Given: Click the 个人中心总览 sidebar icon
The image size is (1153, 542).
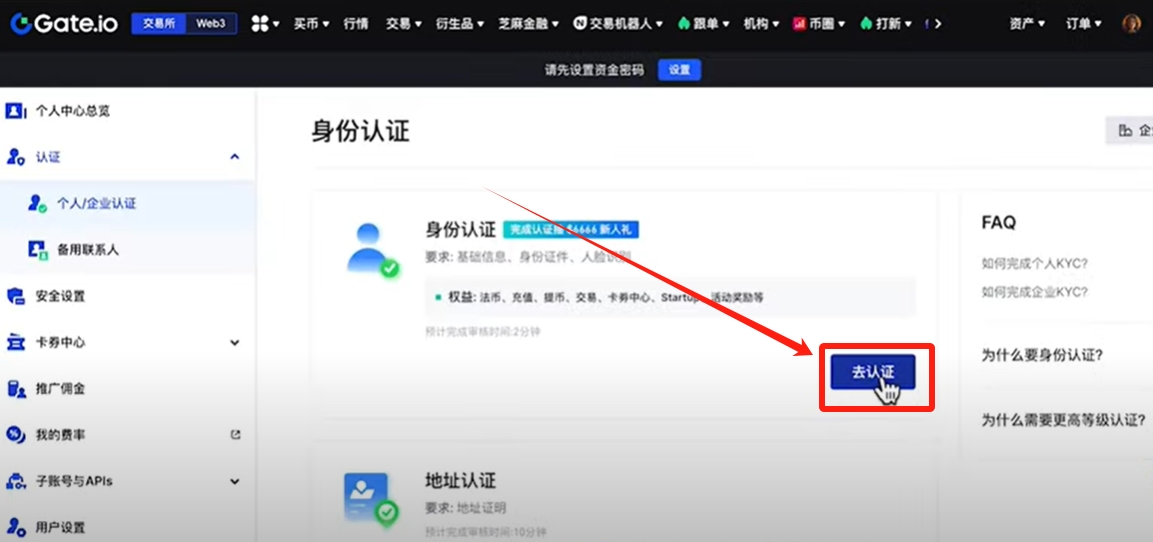Looking at the screenshot, I should pyautogui.click(x=15, y=110).
